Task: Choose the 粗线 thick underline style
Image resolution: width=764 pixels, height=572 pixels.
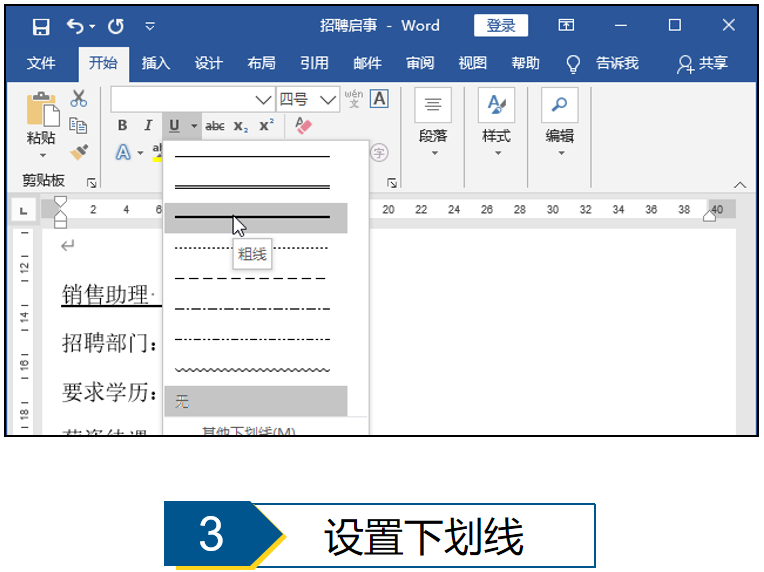Action: coord(256,218)
